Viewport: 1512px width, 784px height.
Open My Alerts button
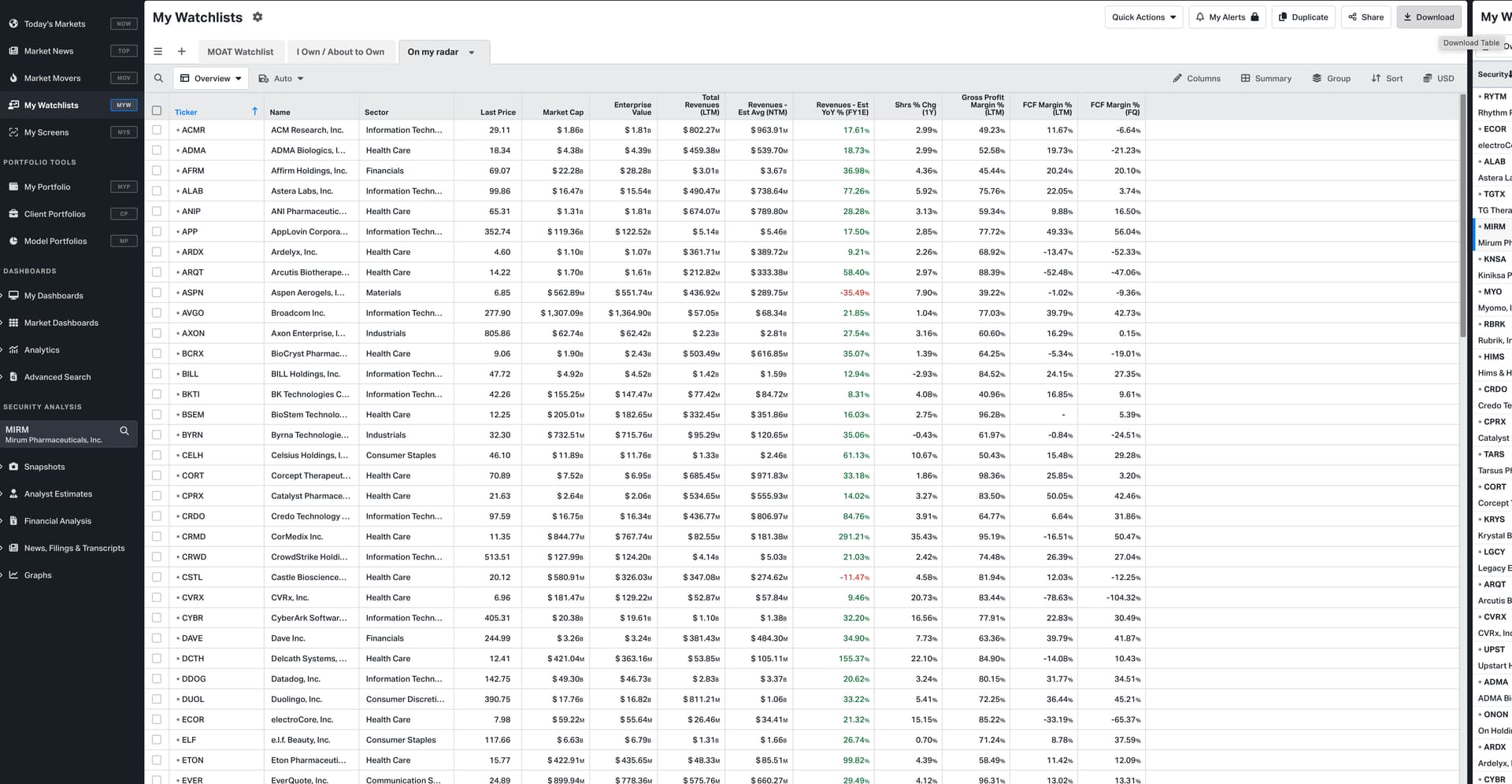[1227, 17]
